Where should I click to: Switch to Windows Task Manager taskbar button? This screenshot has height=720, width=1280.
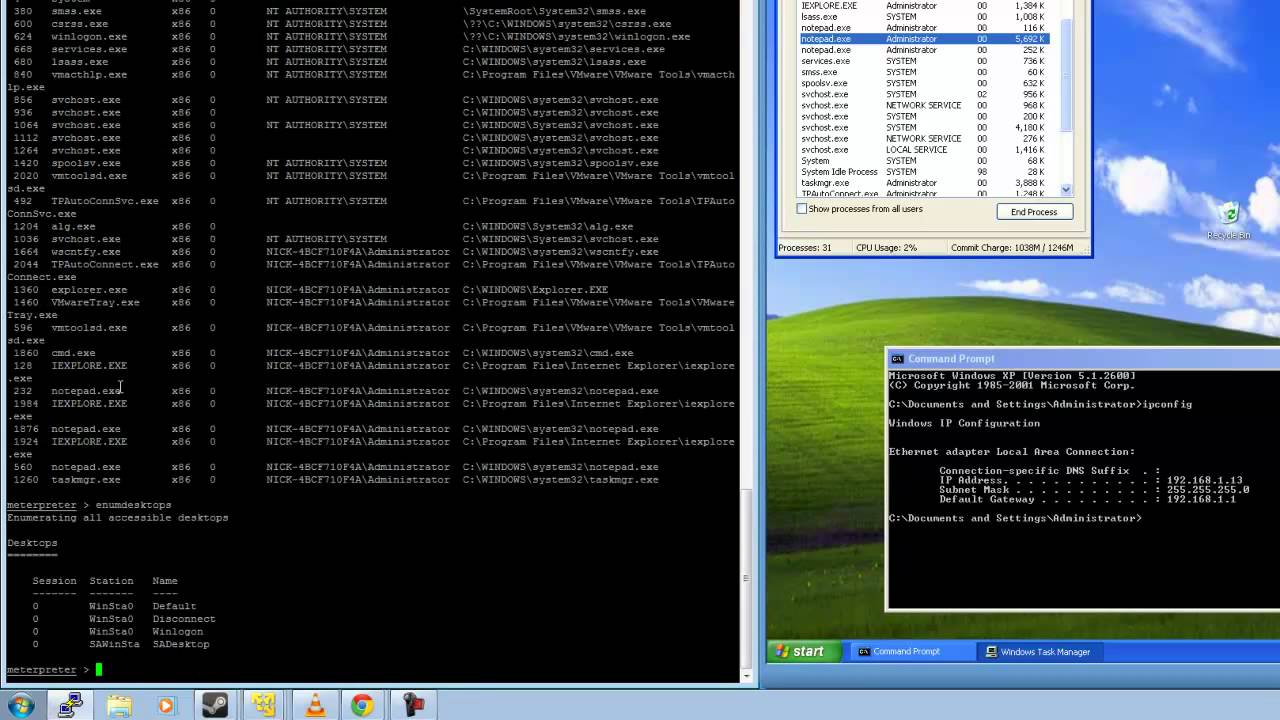pyautogui.click(x=1040, y=652)
